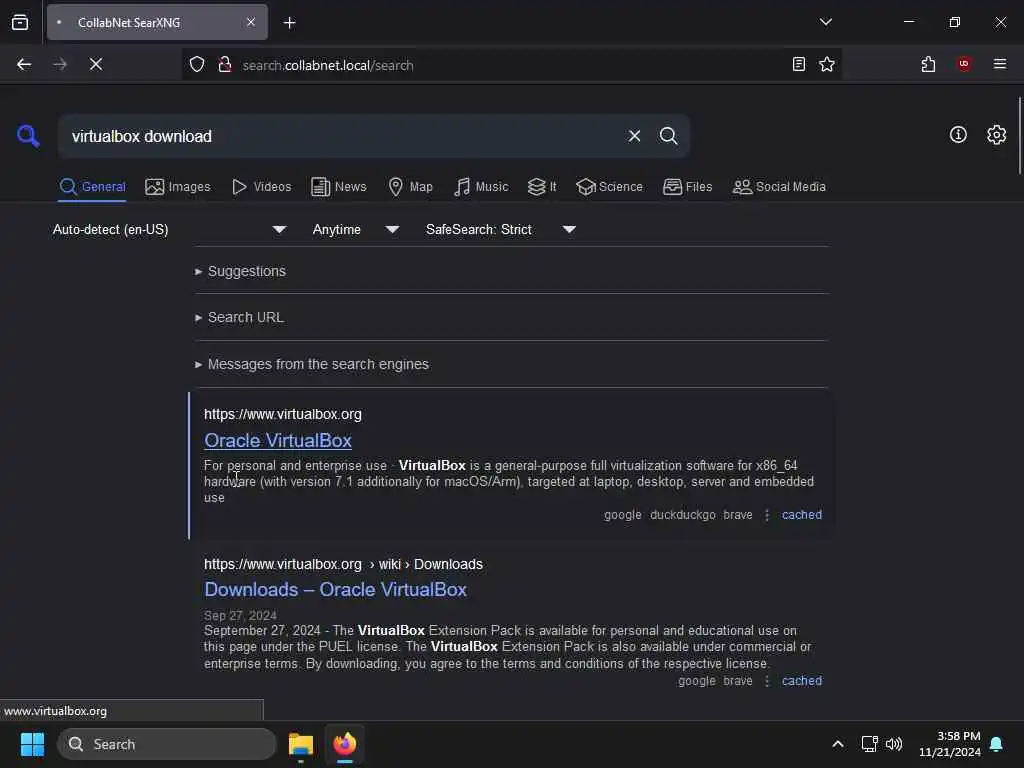Expand Messages from the search engines
The image size is (1024, 768).
[312, 364]
